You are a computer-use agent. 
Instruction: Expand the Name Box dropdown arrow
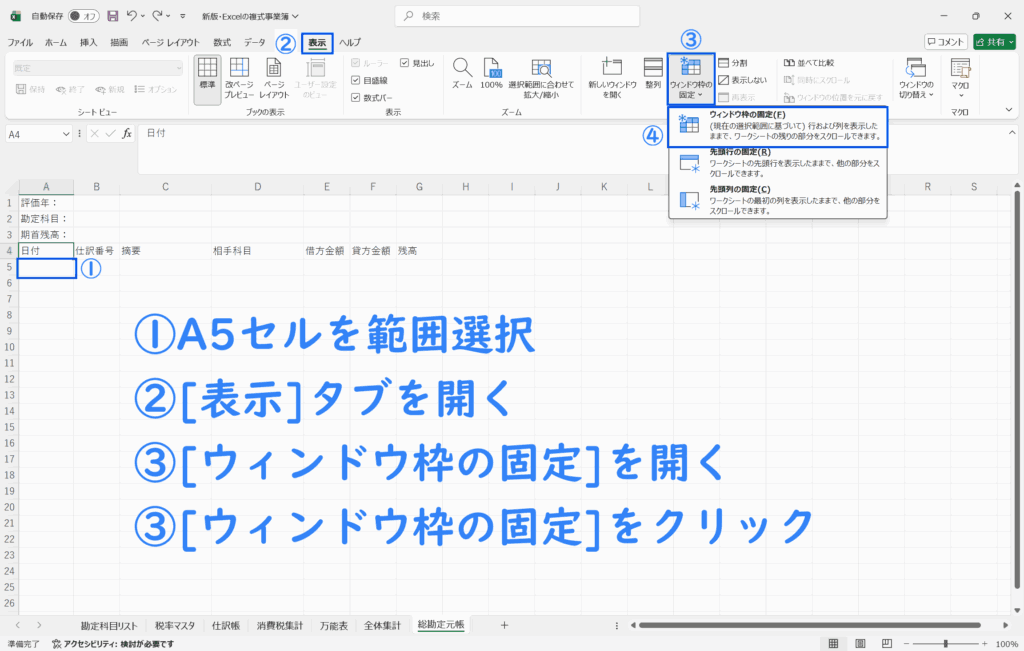tap(67, 133)
